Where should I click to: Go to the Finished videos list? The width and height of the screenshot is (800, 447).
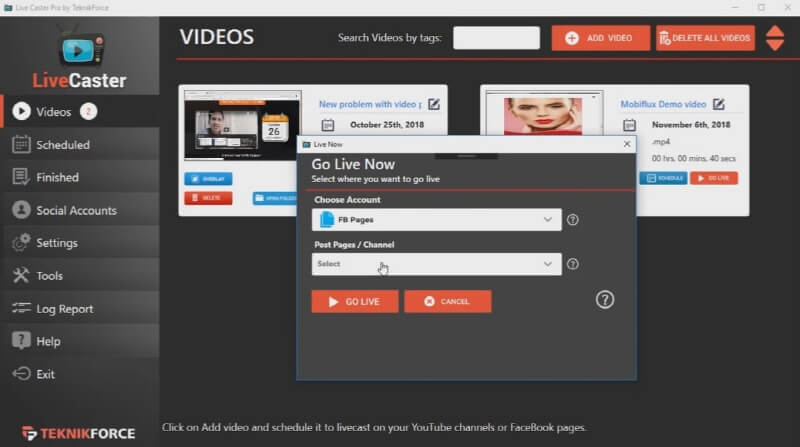[81, 178]
